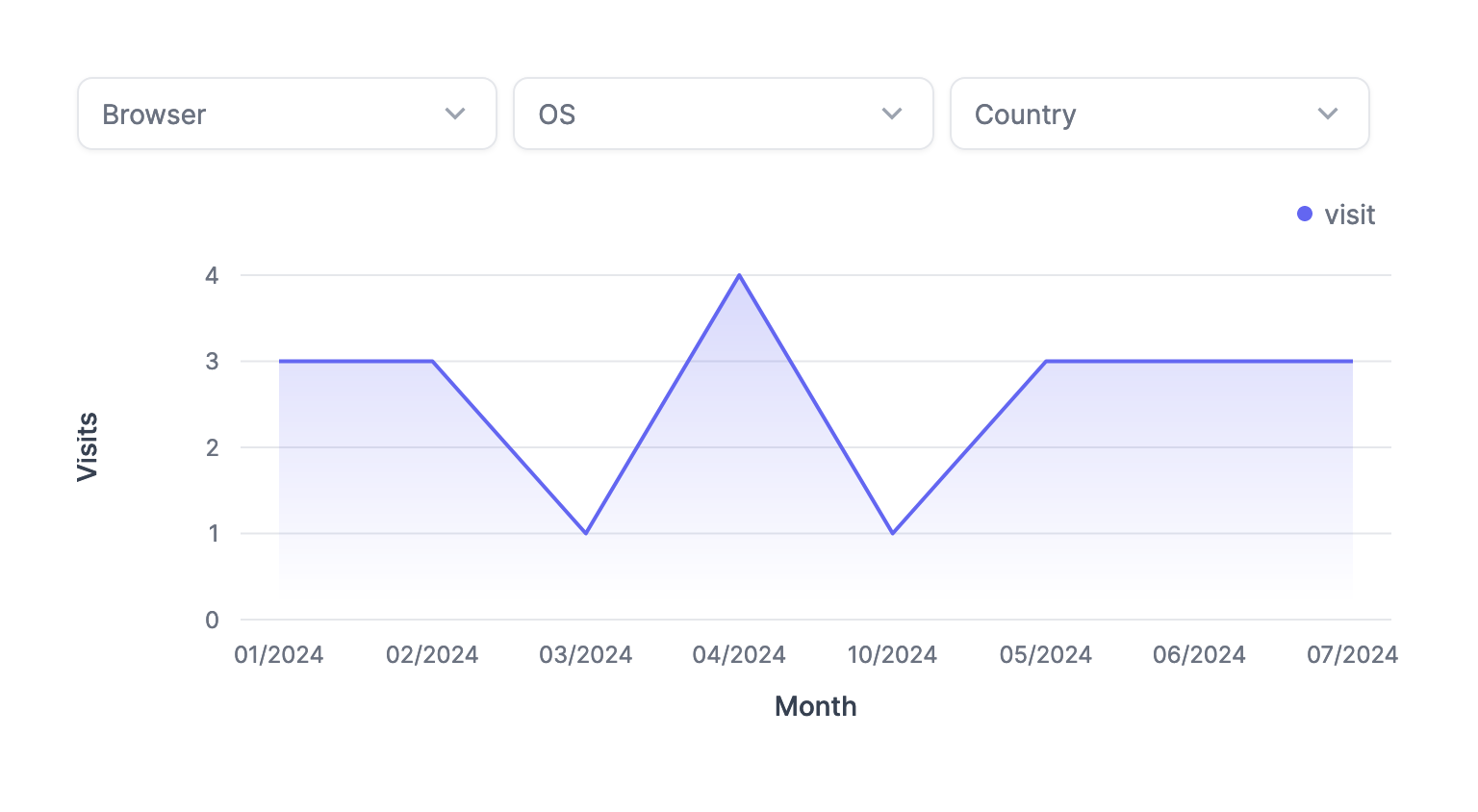Click the 04/2024 x-axis label

pos(739,655)
